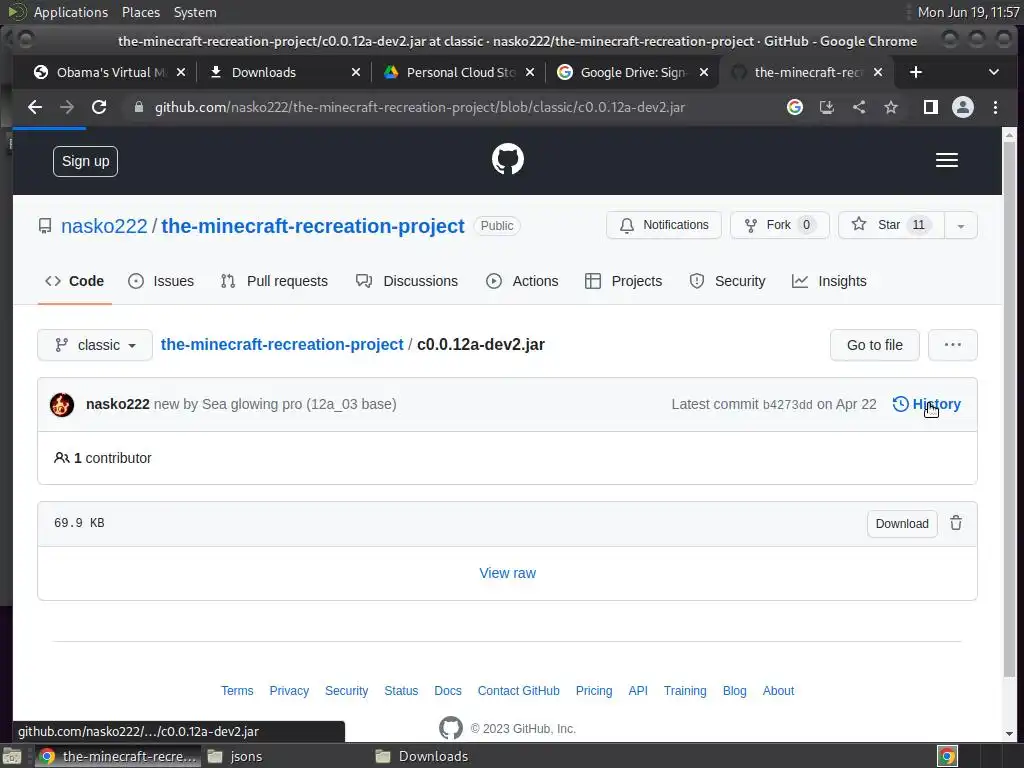Click the share page icon in address bar
1024x768 pixels.
click(x=859, y=107)
